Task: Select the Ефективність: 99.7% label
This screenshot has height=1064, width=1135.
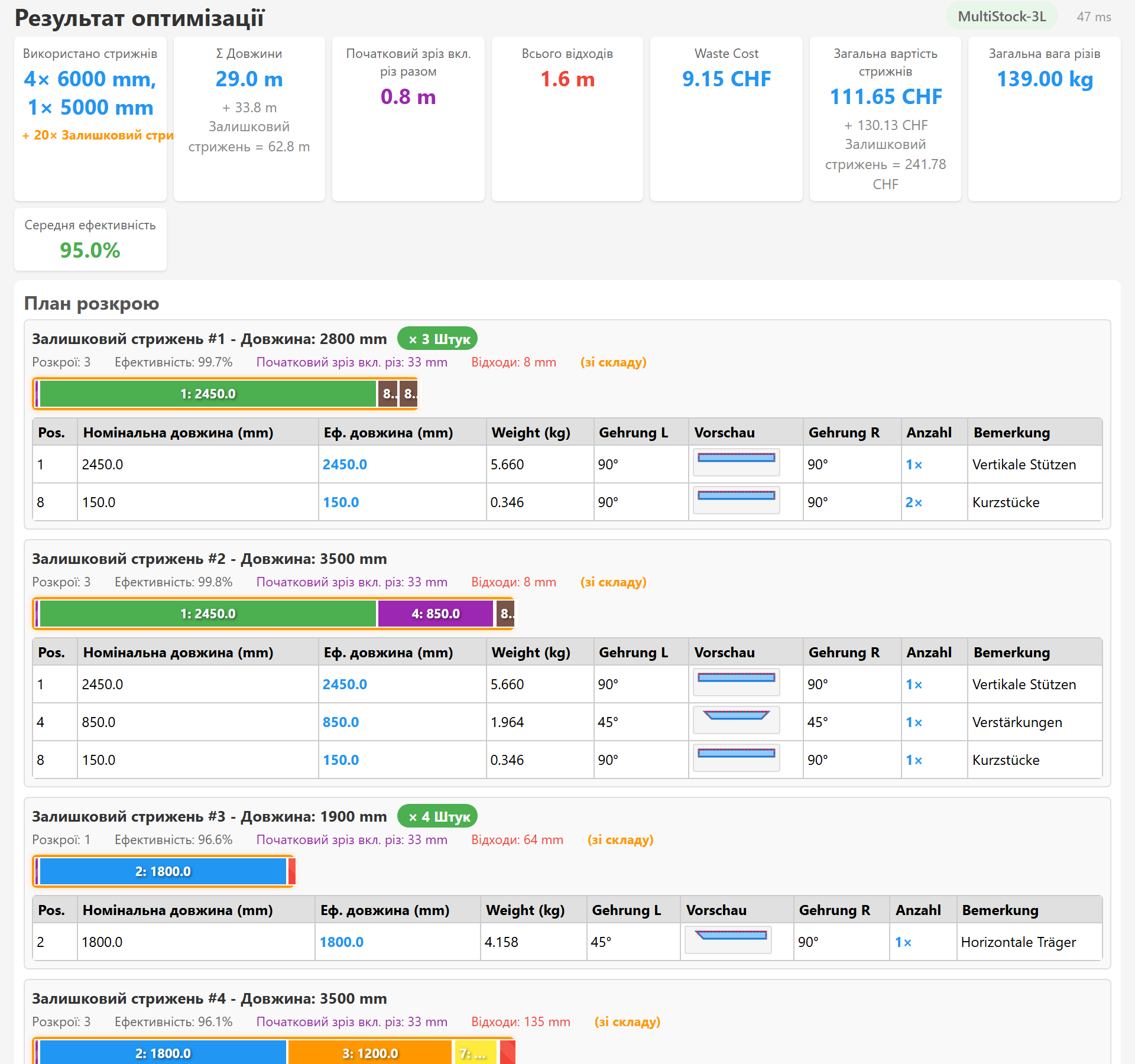Action: pyautogui.click(x=174, y=362)
